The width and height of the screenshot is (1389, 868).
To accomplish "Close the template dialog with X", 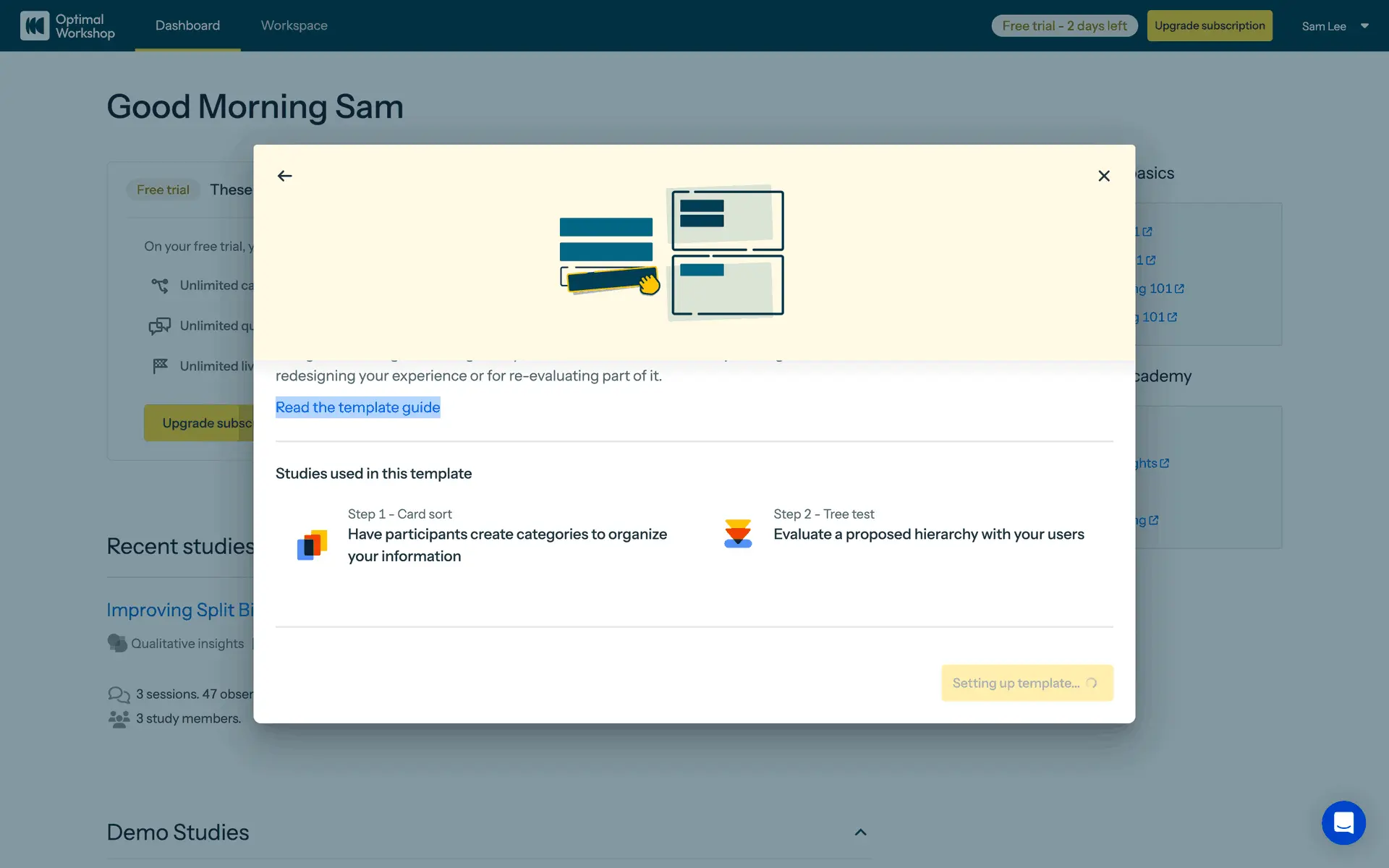I will pos(1104,176).
